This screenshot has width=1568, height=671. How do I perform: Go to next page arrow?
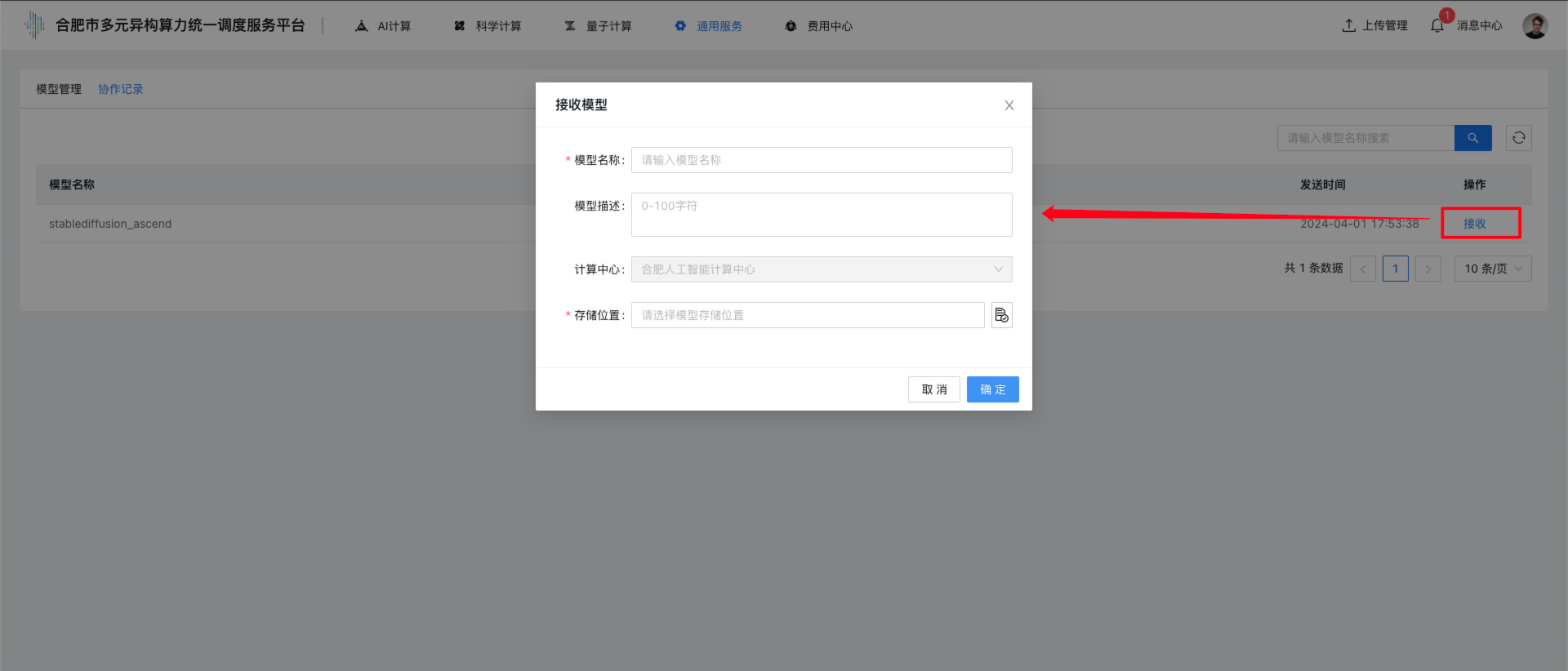[x=1428, y=269]
